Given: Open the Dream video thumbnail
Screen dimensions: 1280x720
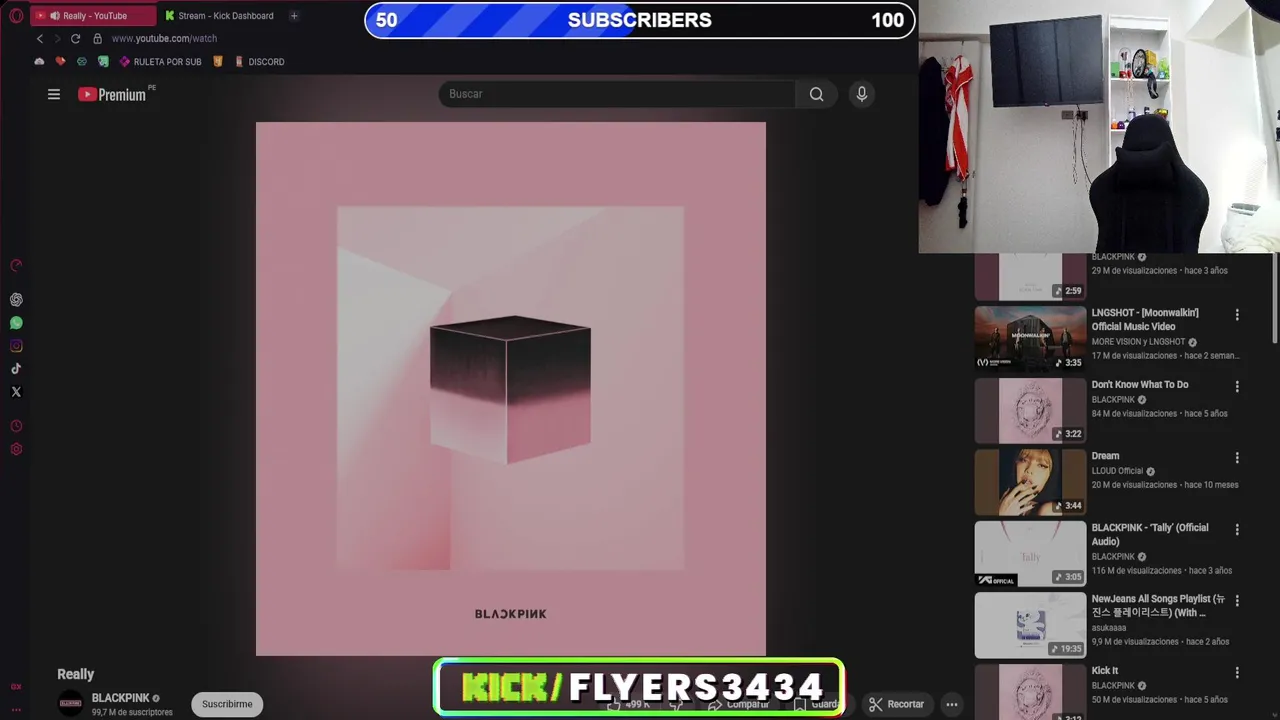Looking at the screenshot, I should tap(1030, 482).
